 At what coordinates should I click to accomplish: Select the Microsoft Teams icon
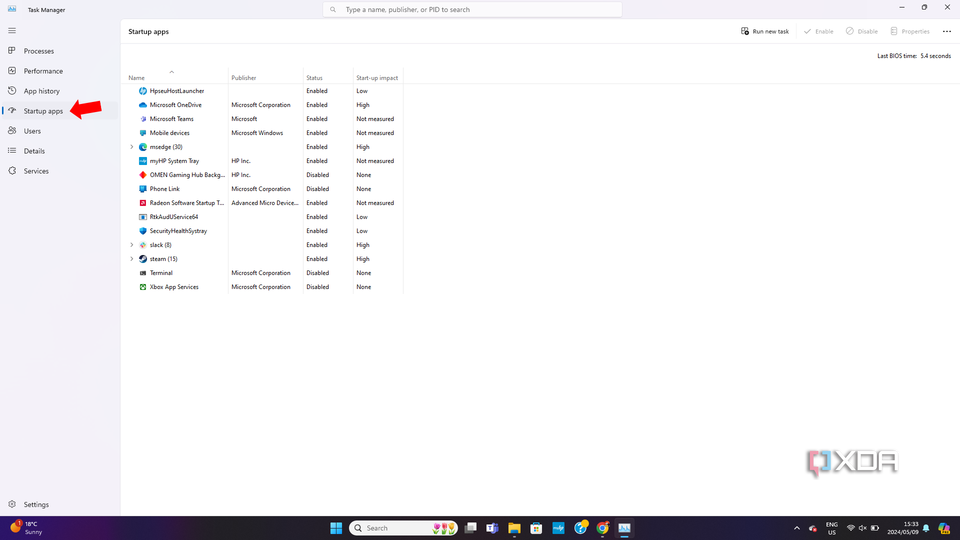[x=143, y=119]
